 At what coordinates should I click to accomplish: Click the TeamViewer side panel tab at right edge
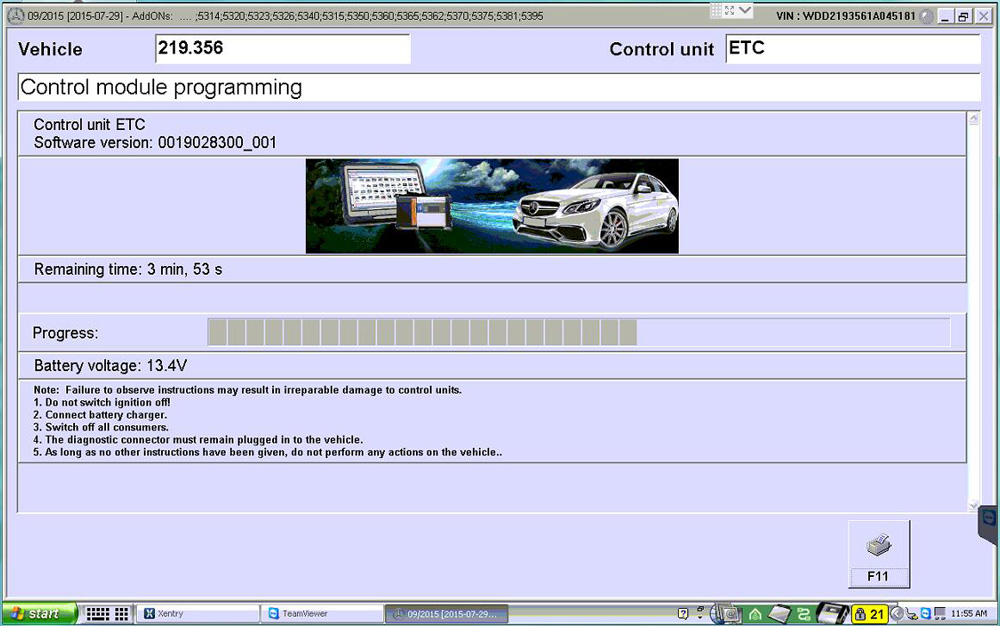(989, 524)
